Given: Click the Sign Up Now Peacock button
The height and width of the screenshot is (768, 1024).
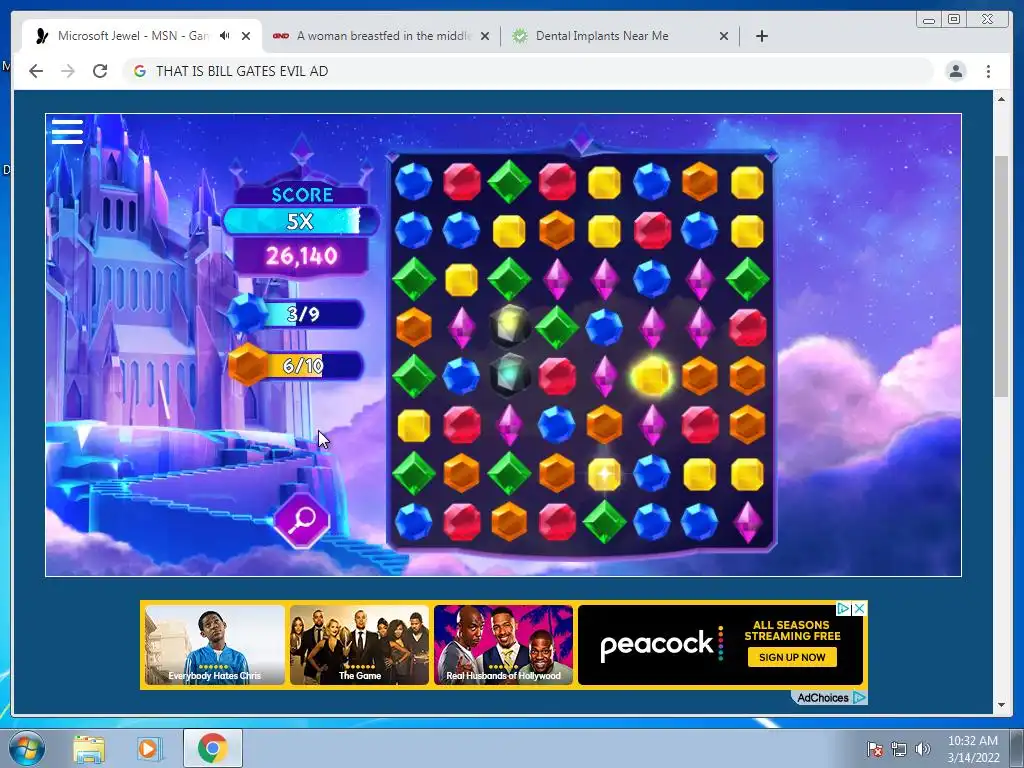Looking at the screenshot, I should 792,657.
